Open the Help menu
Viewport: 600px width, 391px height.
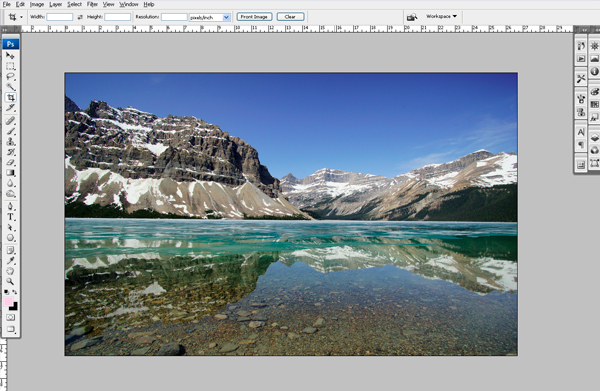coord(149,4)
